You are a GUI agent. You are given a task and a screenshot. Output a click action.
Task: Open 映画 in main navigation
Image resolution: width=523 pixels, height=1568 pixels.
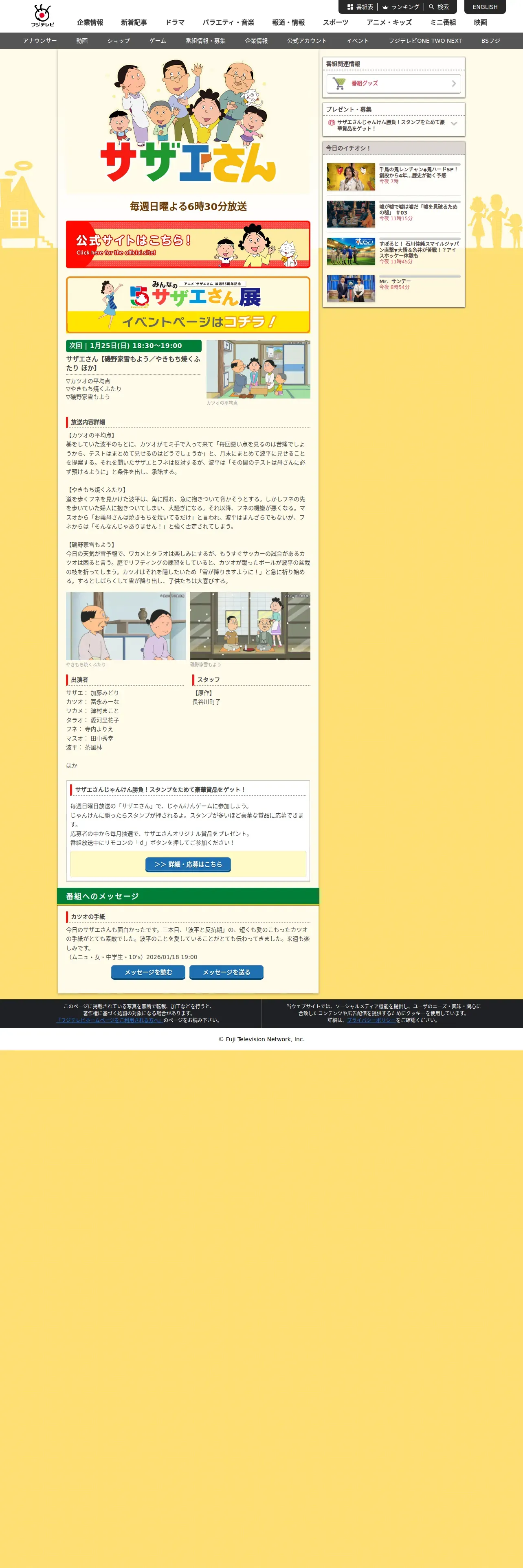[480, 22]
